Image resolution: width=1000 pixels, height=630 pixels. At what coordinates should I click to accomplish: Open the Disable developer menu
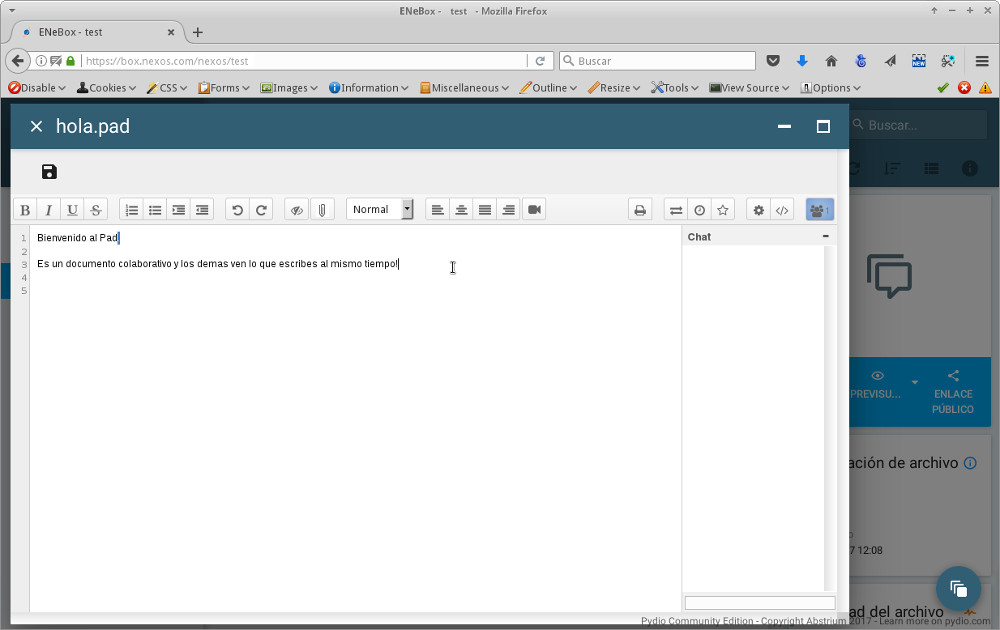[37, 87]
